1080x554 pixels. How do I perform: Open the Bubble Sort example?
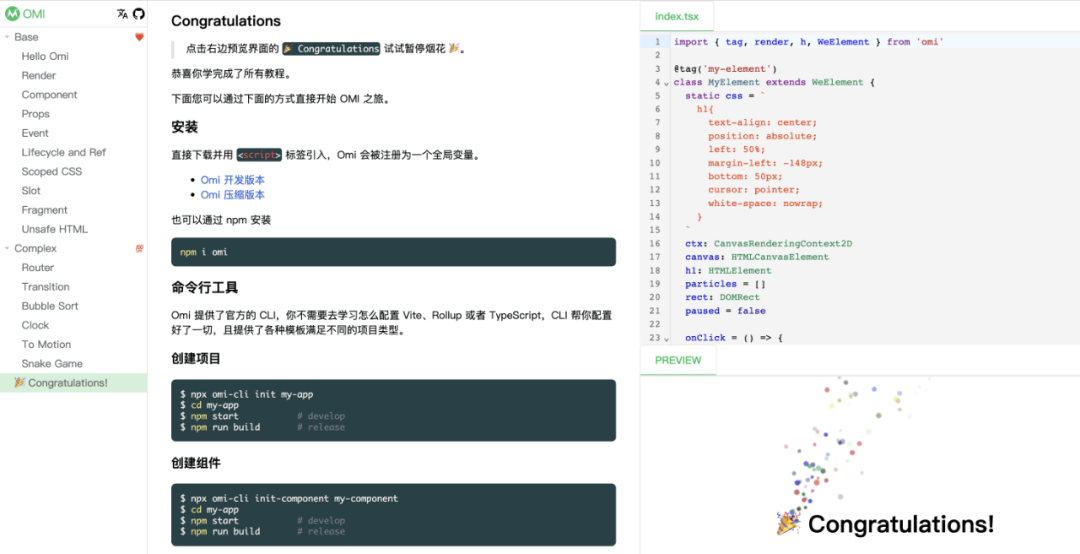[x=50, y=306]
